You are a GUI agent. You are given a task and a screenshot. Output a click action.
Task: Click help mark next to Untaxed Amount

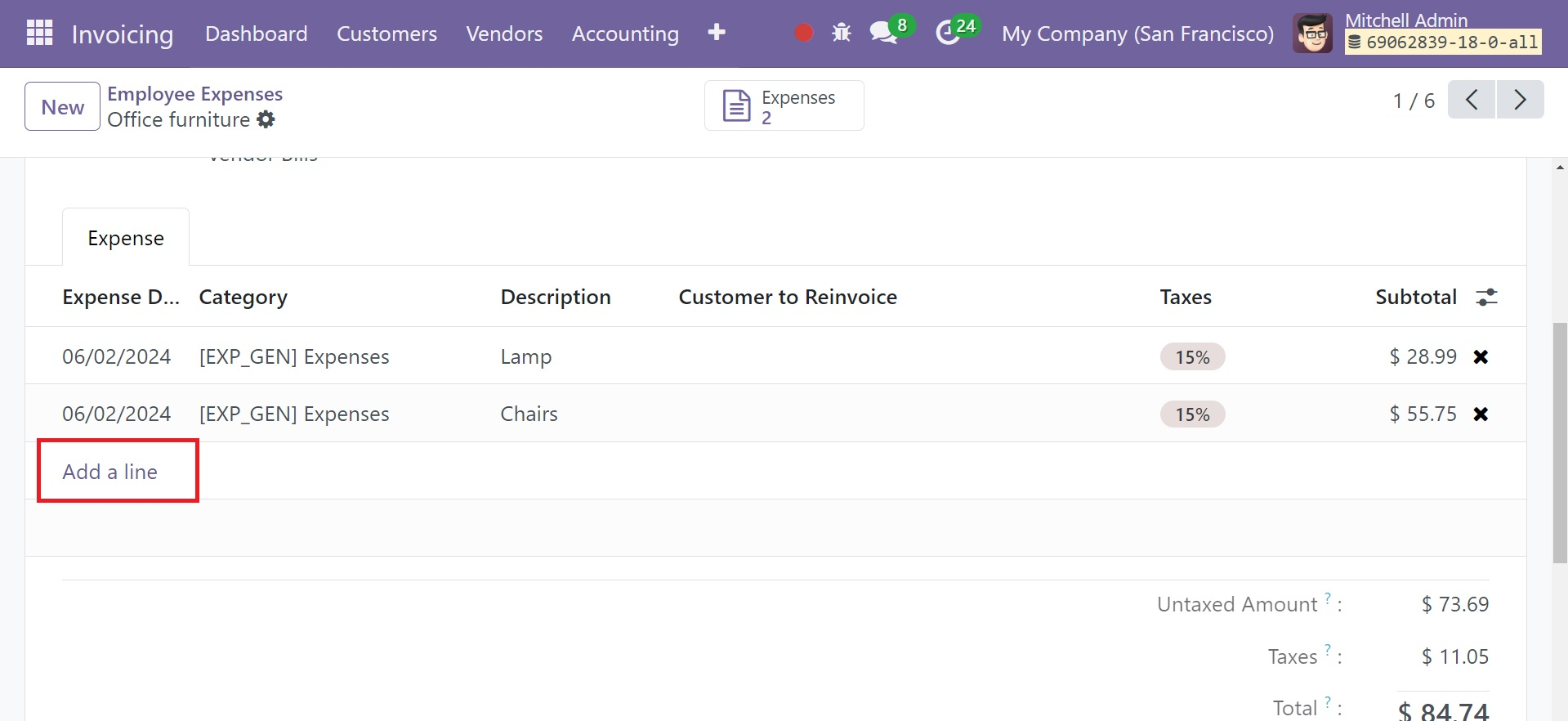(x=1328, y=598)
